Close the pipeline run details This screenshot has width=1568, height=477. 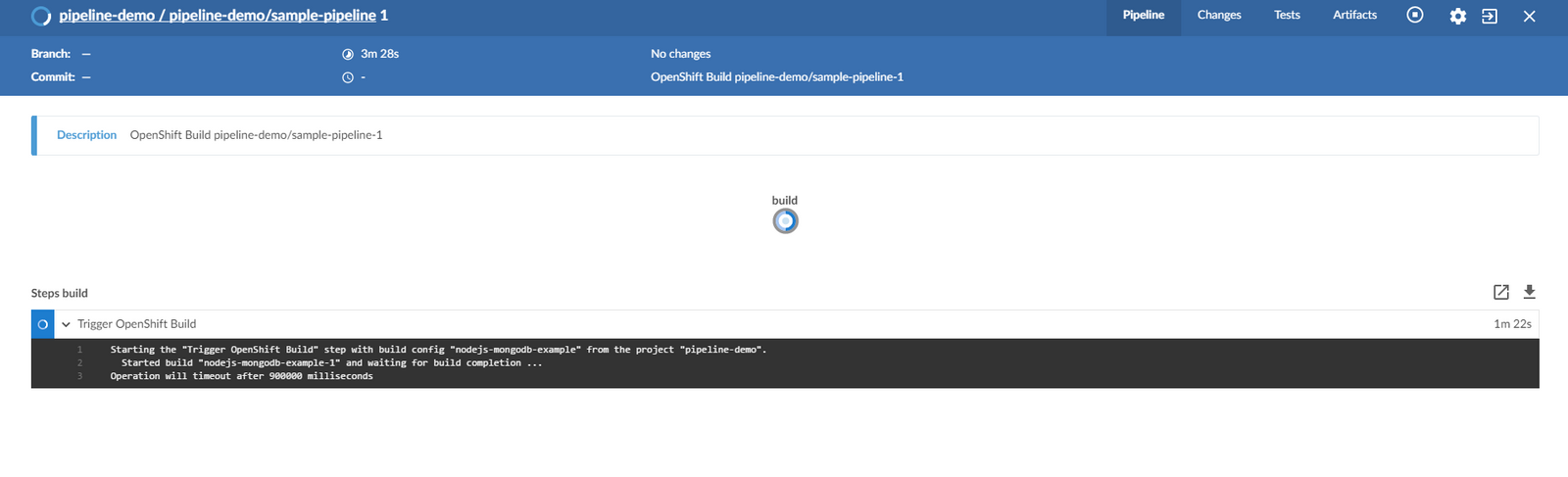(x=1529, y=16)
